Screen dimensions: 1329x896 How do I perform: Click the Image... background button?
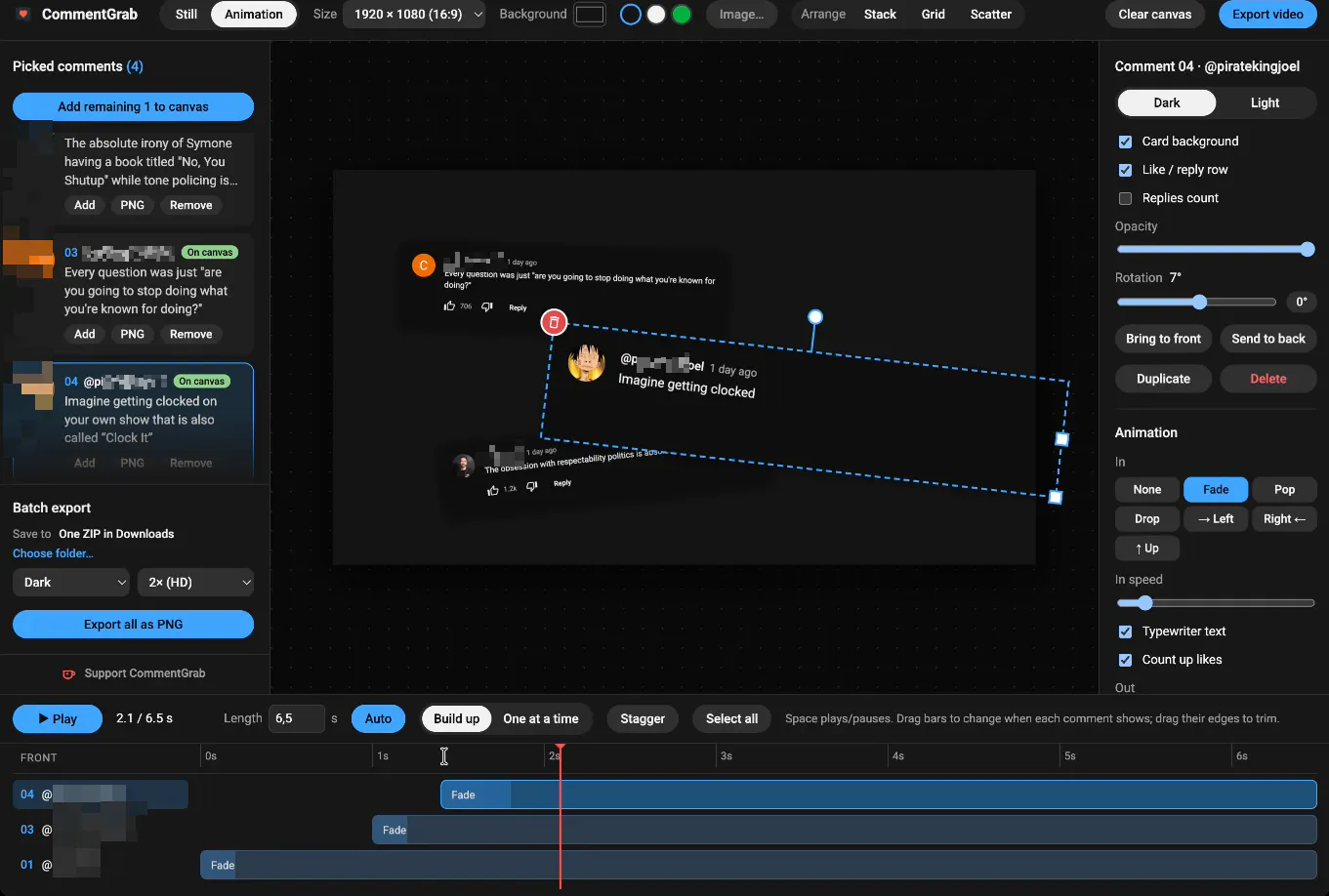[741, 15]
